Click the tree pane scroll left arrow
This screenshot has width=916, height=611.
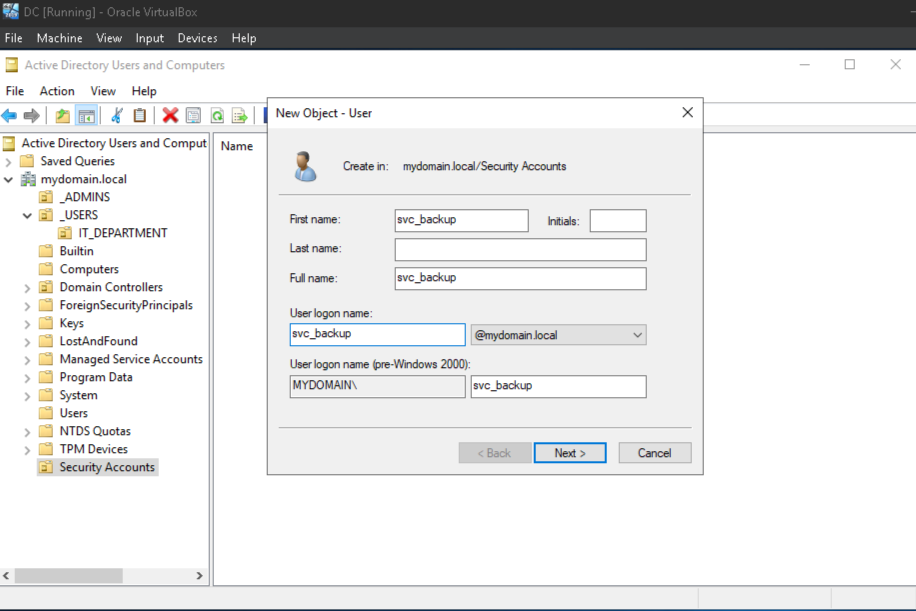[6, 575]
